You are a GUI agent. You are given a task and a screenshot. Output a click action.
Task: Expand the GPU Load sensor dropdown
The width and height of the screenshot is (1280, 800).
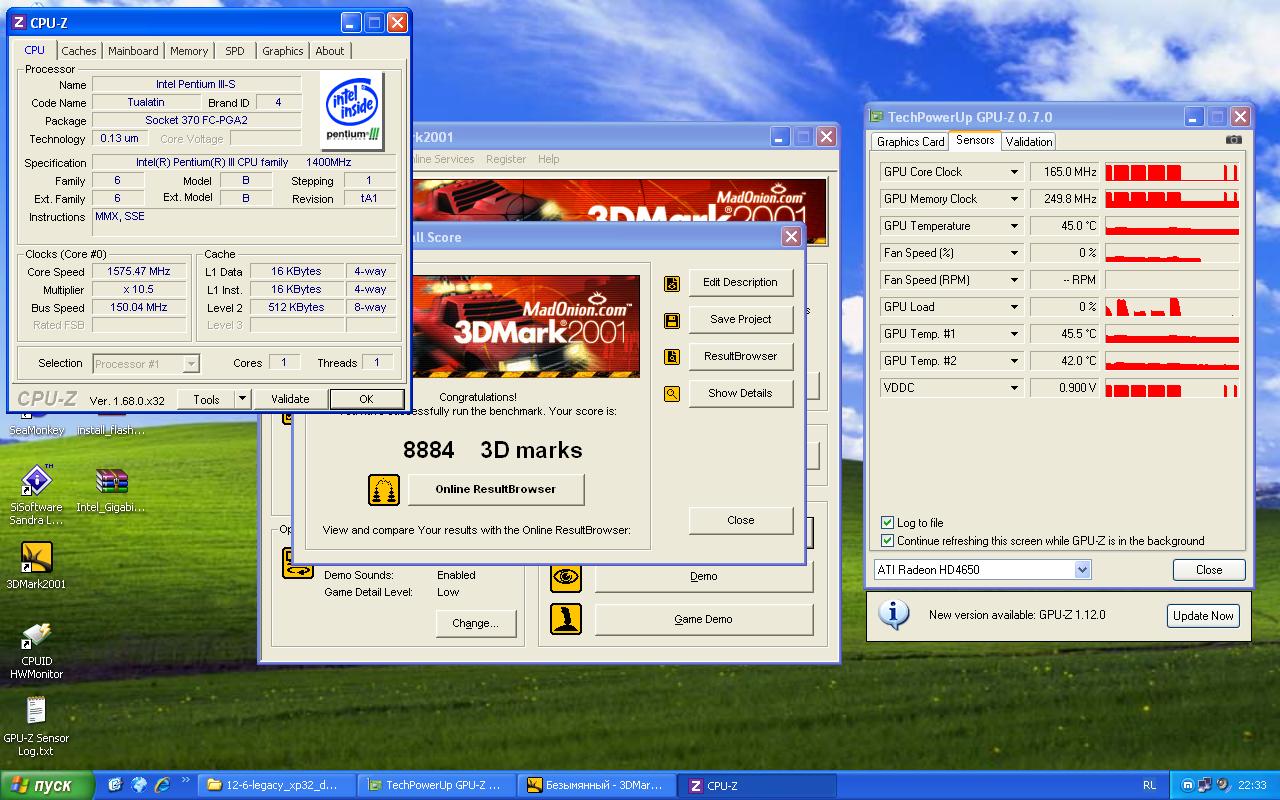click(x=1014, y=307)
